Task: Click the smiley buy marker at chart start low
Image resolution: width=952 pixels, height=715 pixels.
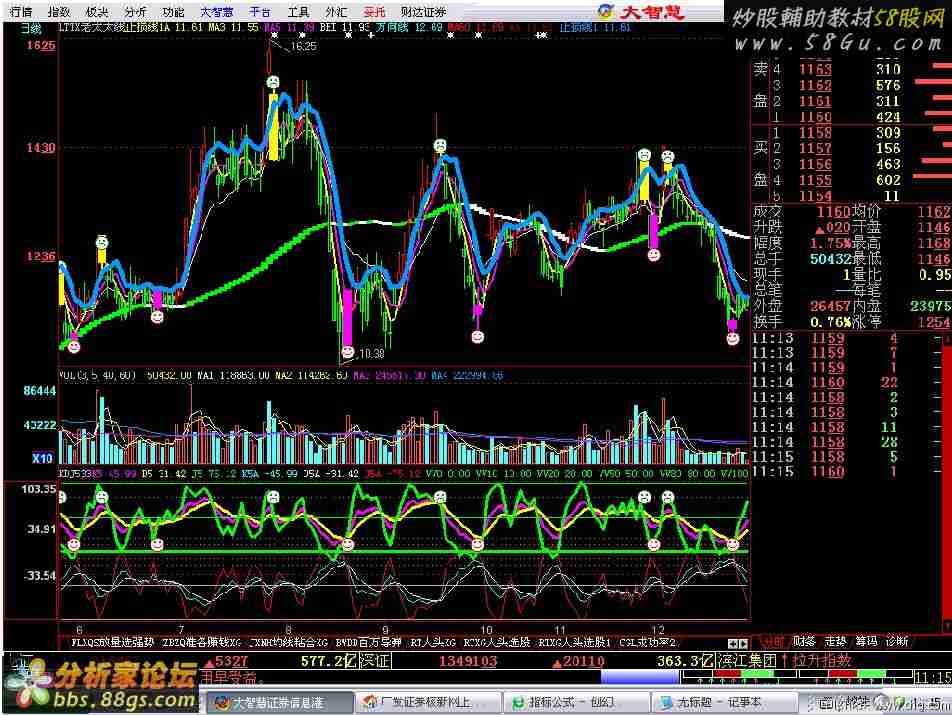Action: [x=74, y=347]
